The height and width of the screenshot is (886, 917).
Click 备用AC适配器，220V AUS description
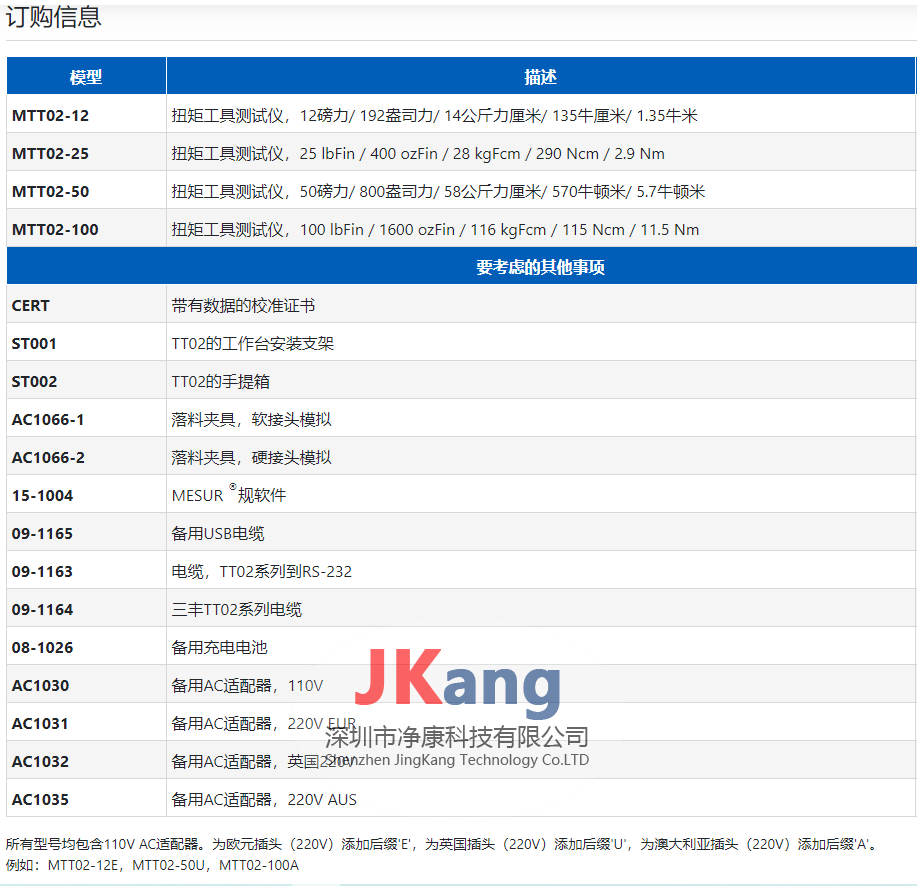pos(264,799)
